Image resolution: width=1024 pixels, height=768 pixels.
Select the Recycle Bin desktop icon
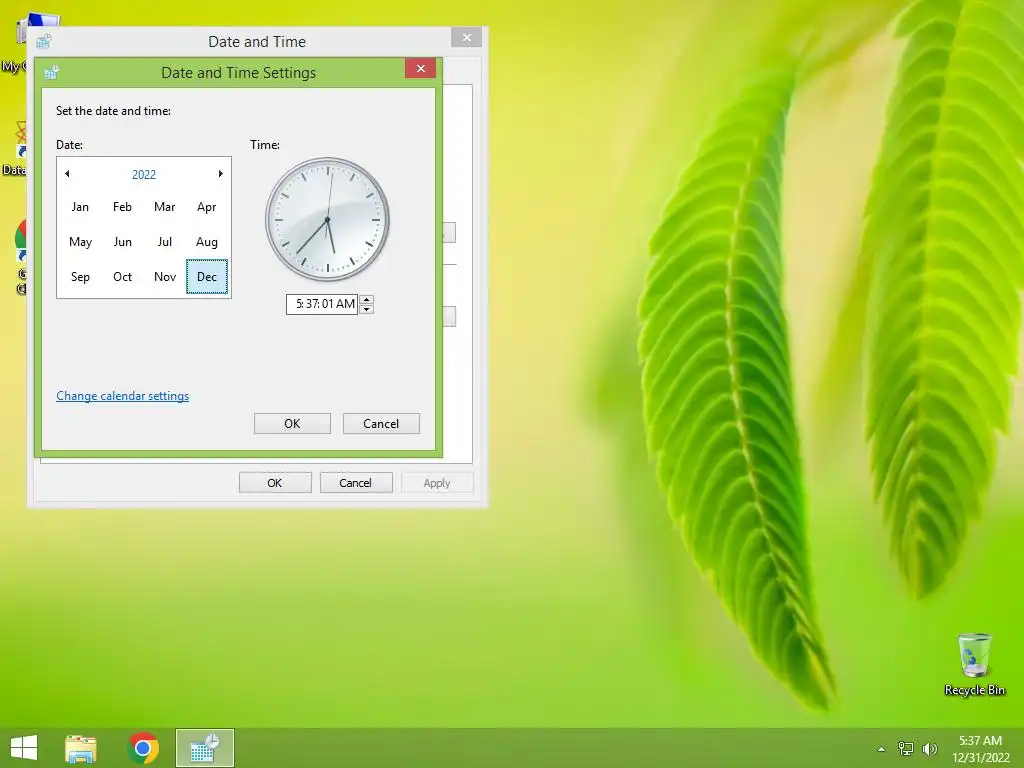(x=974, y=664)
